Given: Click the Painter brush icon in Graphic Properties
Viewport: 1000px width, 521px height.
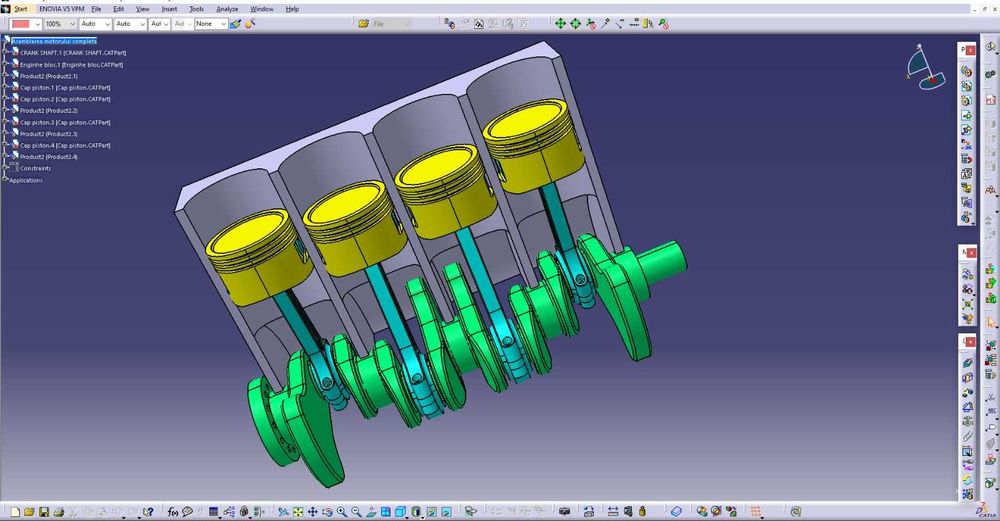Looking at the screenshot, I should (235, 24).
